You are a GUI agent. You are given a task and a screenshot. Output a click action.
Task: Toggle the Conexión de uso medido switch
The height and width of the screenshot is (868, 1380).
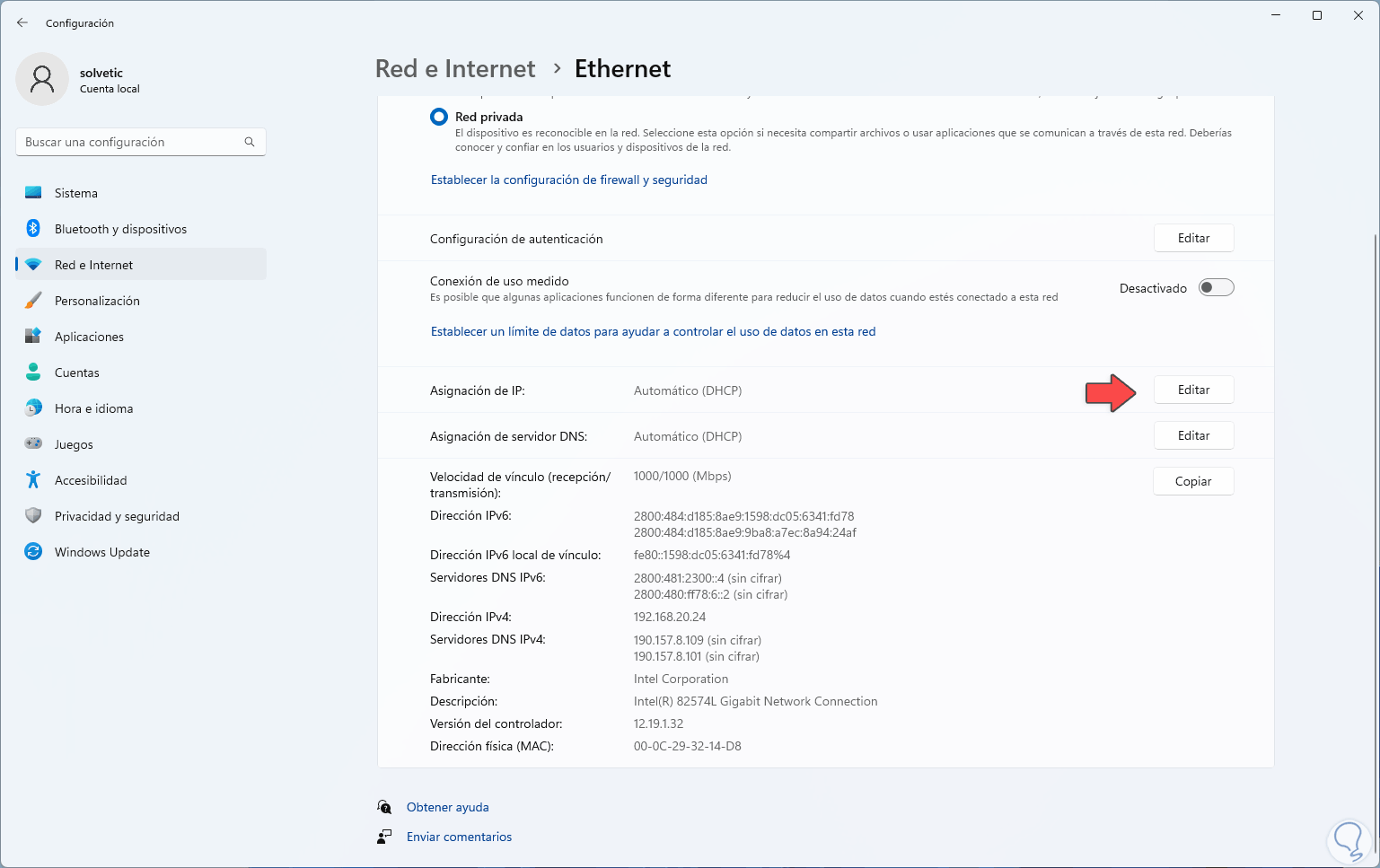(x=1216, y=288)
